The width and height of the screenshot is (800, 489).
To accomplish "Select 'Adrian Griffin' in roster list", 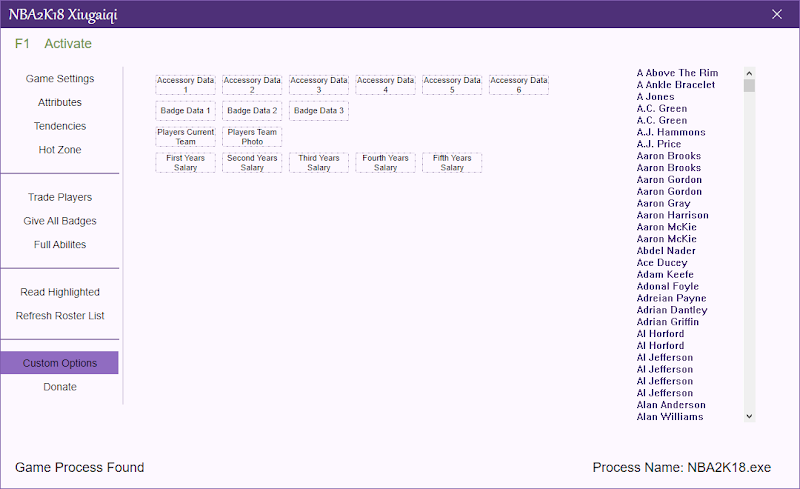I will click(x=667, y=322).
